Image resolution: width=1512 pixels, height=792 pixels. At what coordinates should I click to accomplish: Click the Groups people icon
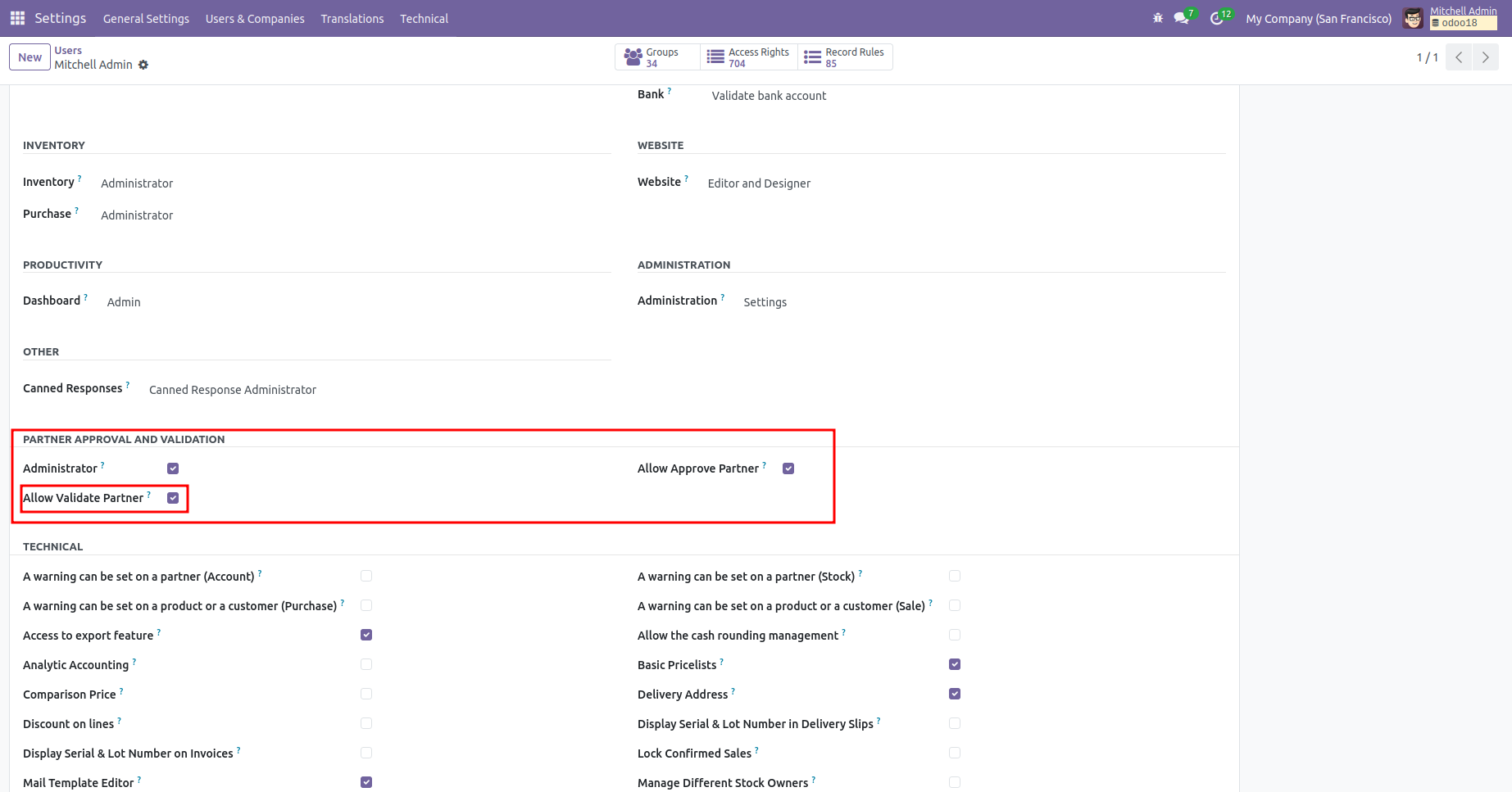[x=633, y=57]
